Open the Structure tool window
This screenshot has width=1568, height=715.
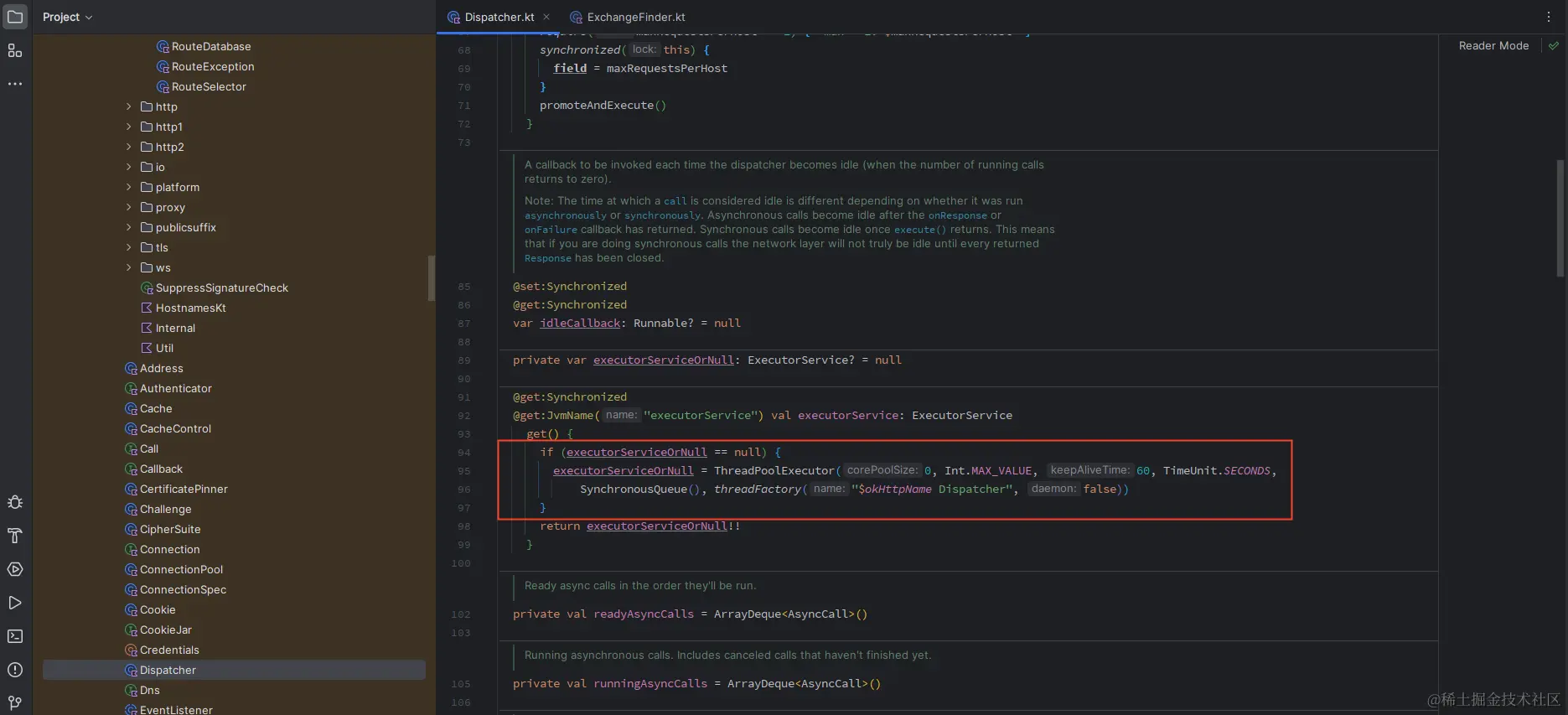coord(15,50)
